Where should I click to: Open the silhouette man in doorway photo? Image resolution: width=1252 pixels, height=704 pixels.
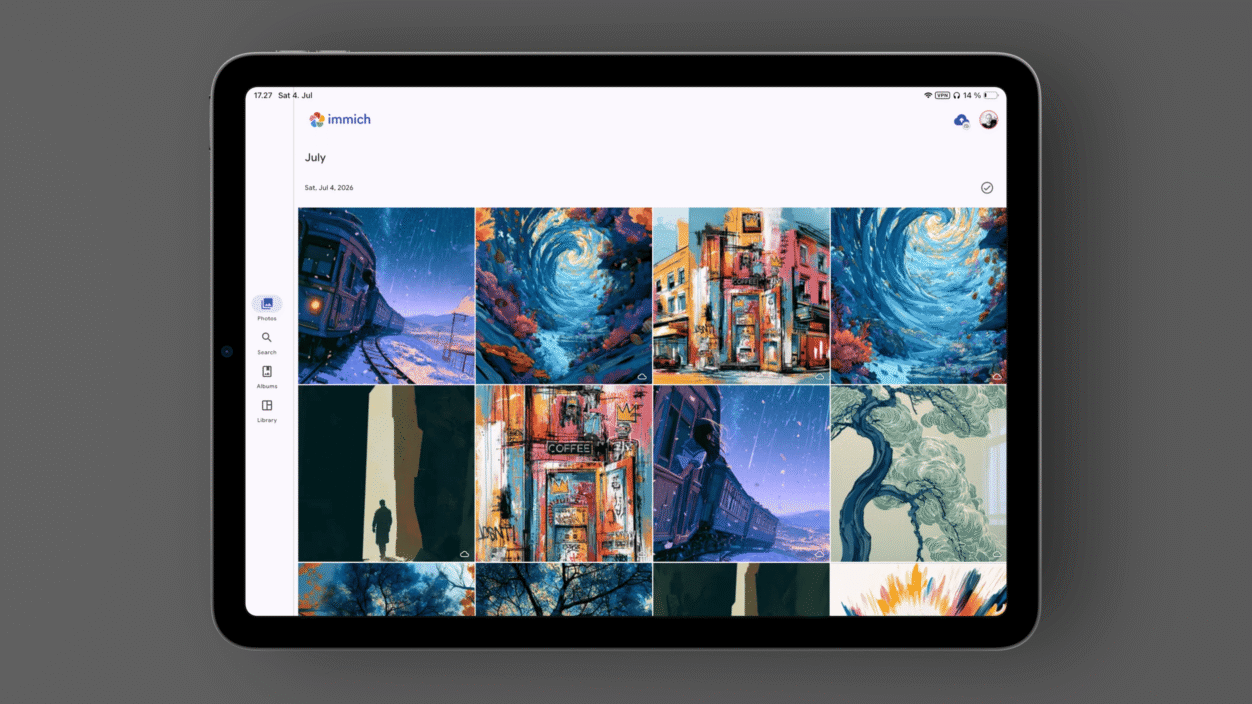(x=386, y=474)
